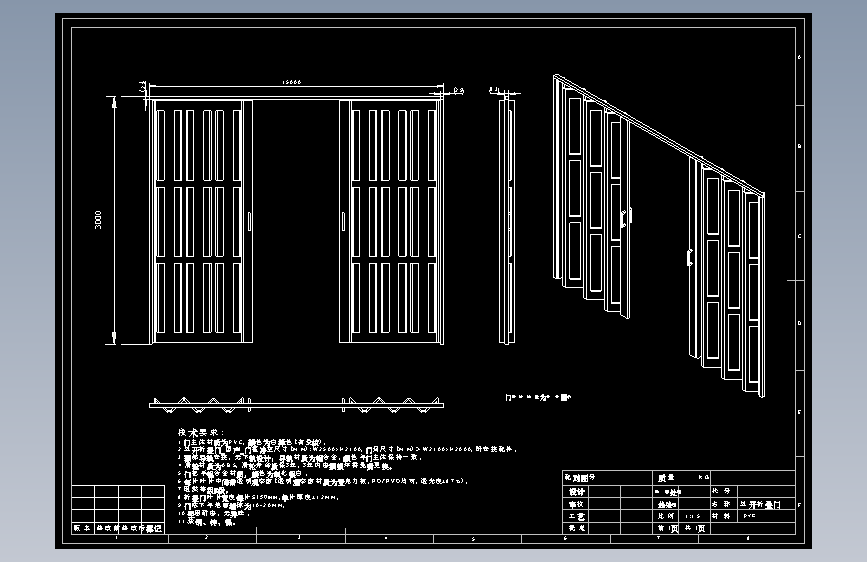Select the last technical requirement line numbered 11
This screenshot has height=562, width=867.
[207, 522]
